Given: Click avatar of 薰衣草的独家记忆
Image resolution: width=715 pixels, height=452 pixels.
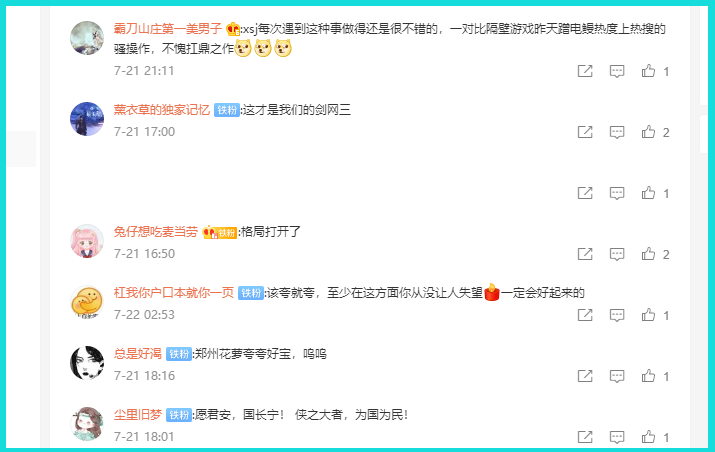Looking at the screenshot, I should tap(87, 119).
